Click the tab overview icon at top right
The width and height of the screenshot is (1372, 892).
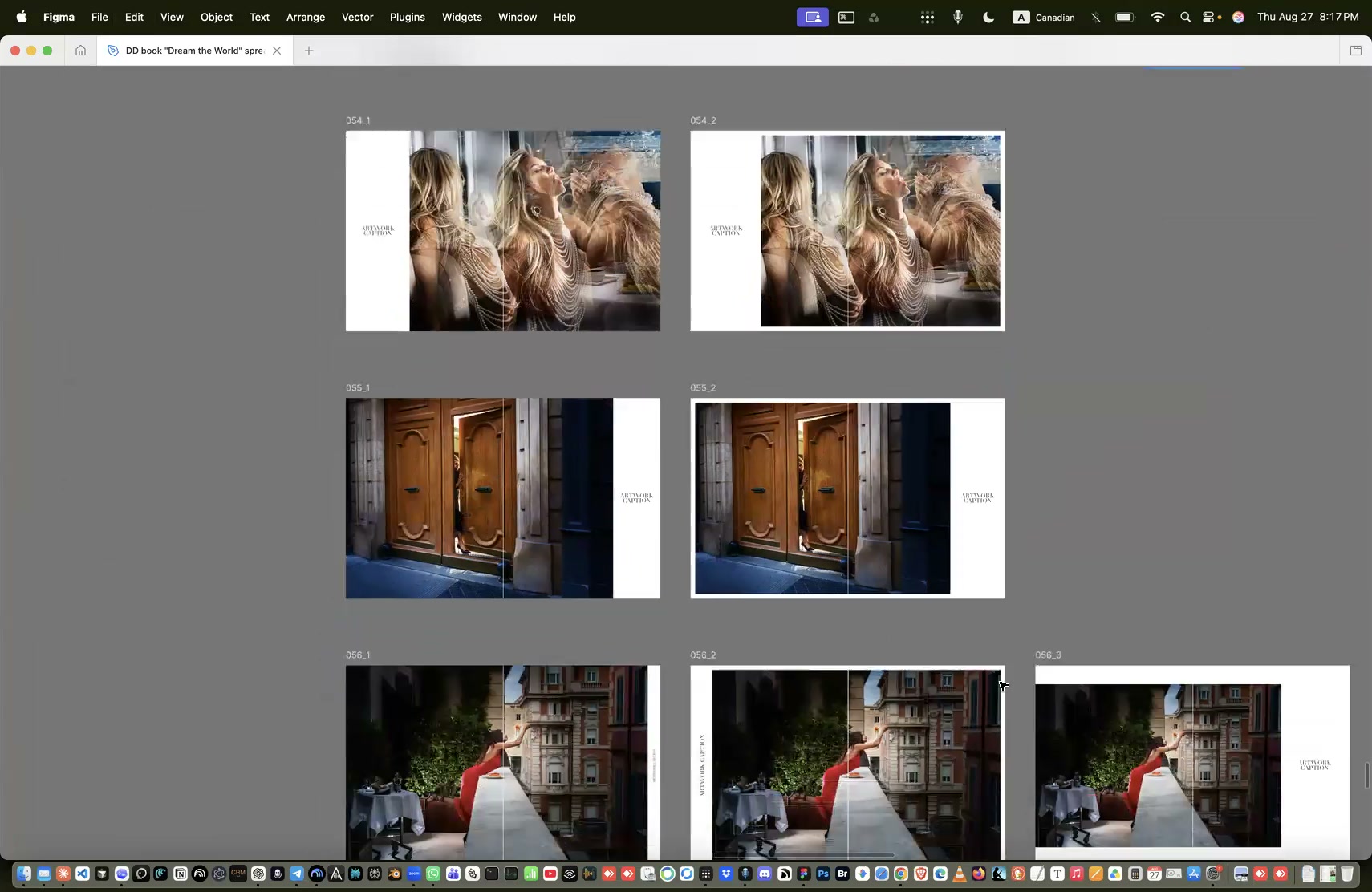click(x=1356, y=51)
